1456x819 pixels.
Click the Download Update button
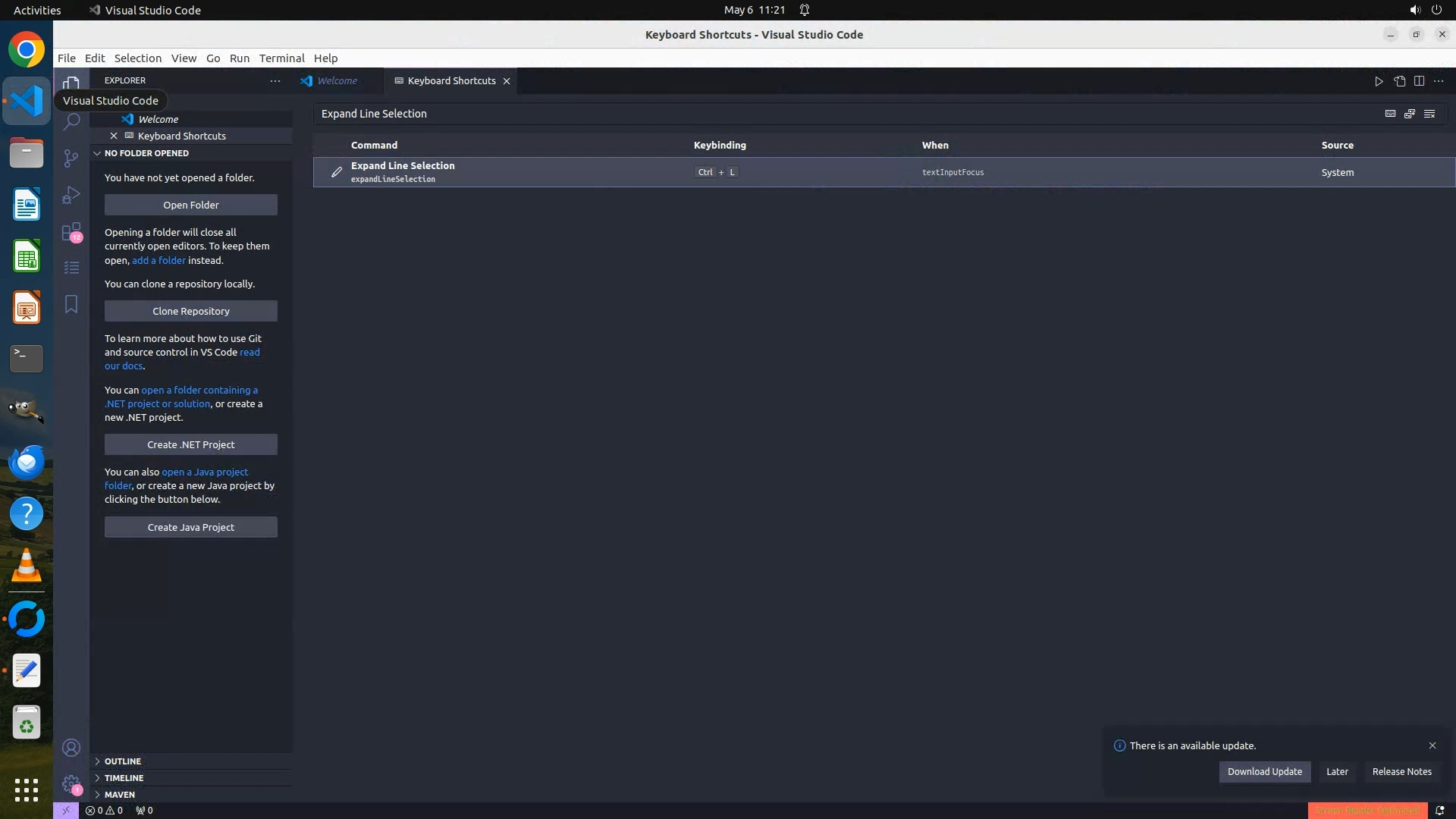click(1264, 772)
